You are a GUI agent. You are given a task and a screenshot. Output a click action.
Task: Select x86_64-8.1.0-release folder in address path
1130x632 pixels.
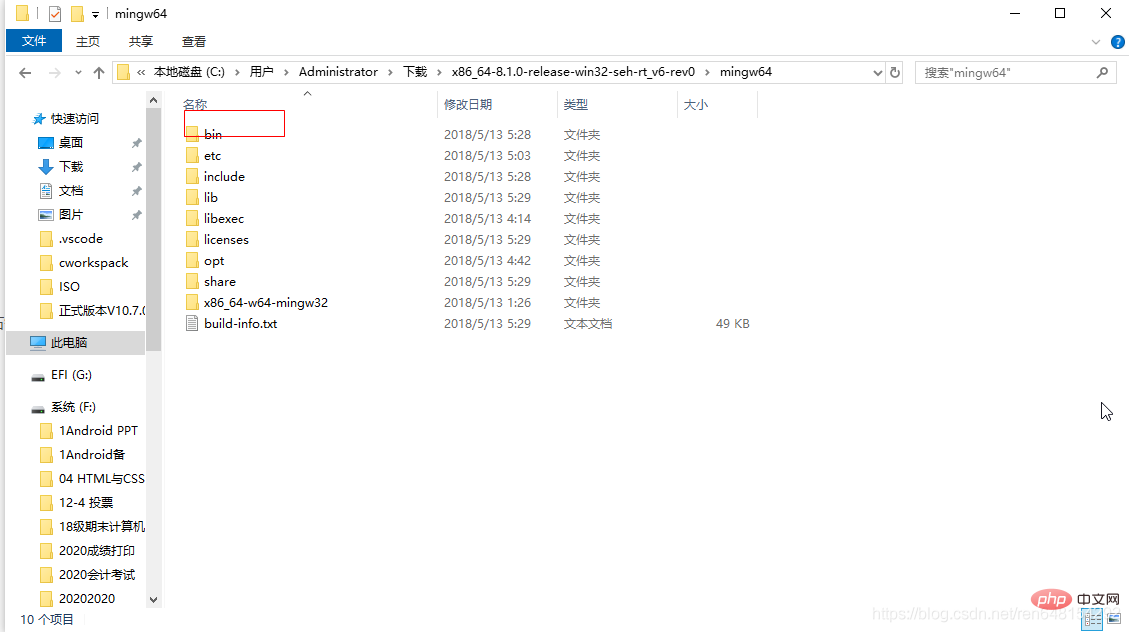point(573,72)
